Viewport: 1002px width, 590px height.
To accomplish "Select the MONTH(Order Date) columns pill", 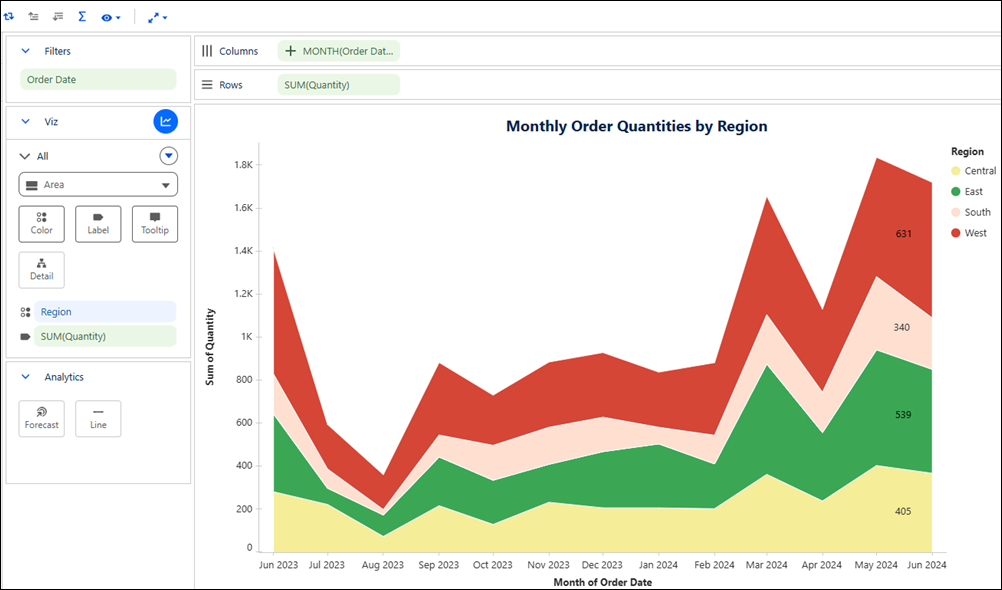I will [x=339, y=51].
